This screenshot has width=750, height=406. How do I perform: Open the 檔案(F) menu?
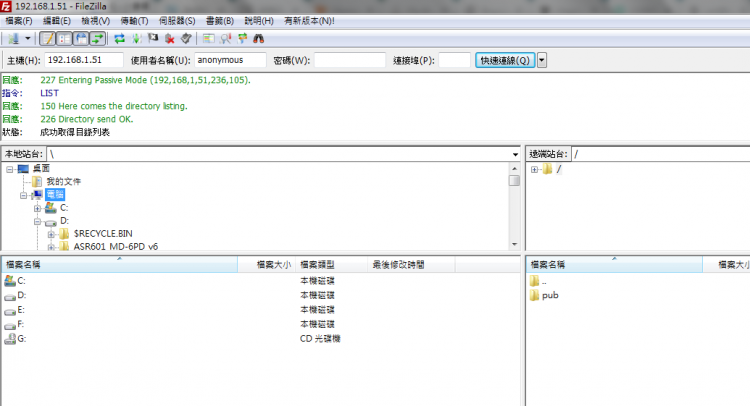click(19, 20)
